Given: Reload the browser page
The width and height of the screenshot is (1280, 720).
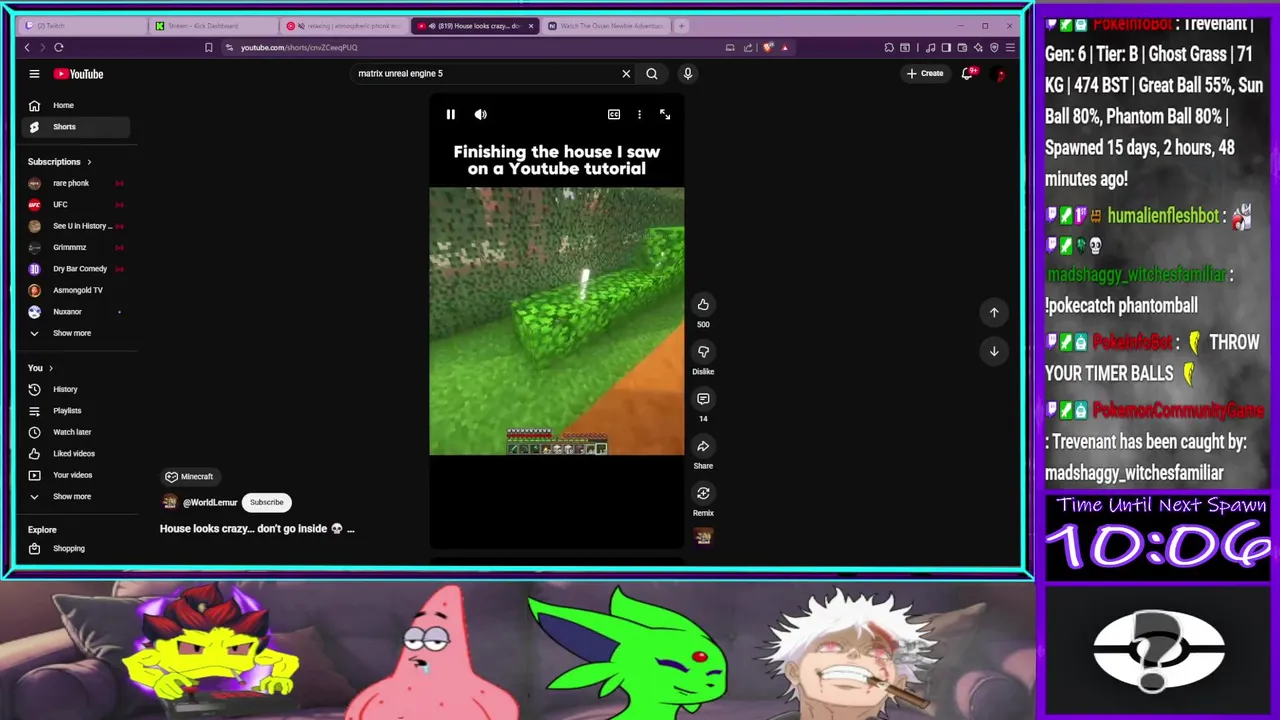Looking at the screenshot, I should tap(59, 47).
